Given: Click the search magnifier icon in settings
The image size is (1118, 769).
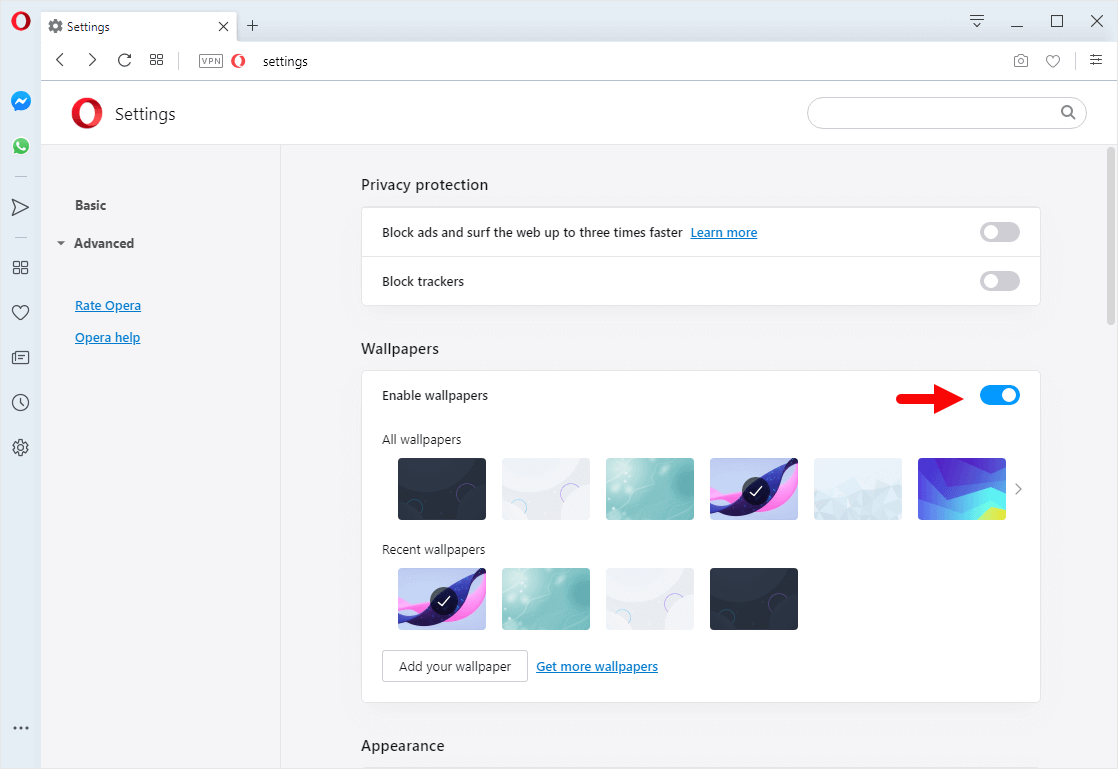Looking at the screenshot, I should pyautogui.click(x=1067, y=112).
